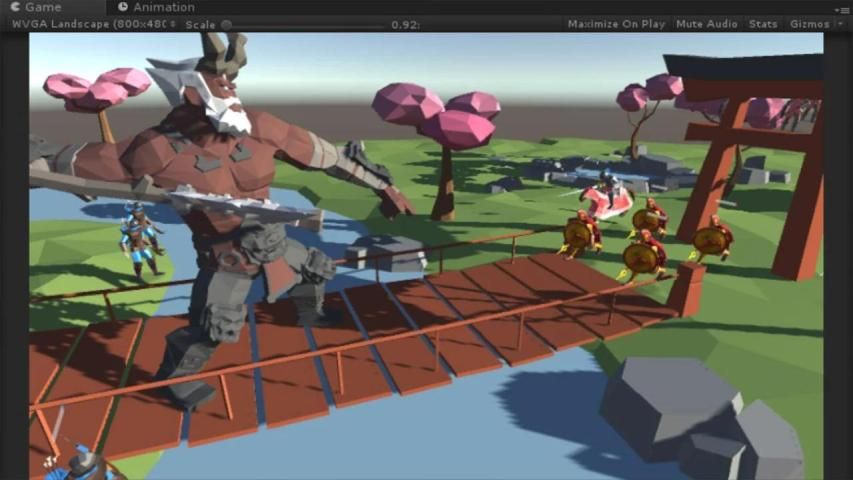Show the Stats overlay
The width and height of the screenshot is (853, 480).
point(762,24)
